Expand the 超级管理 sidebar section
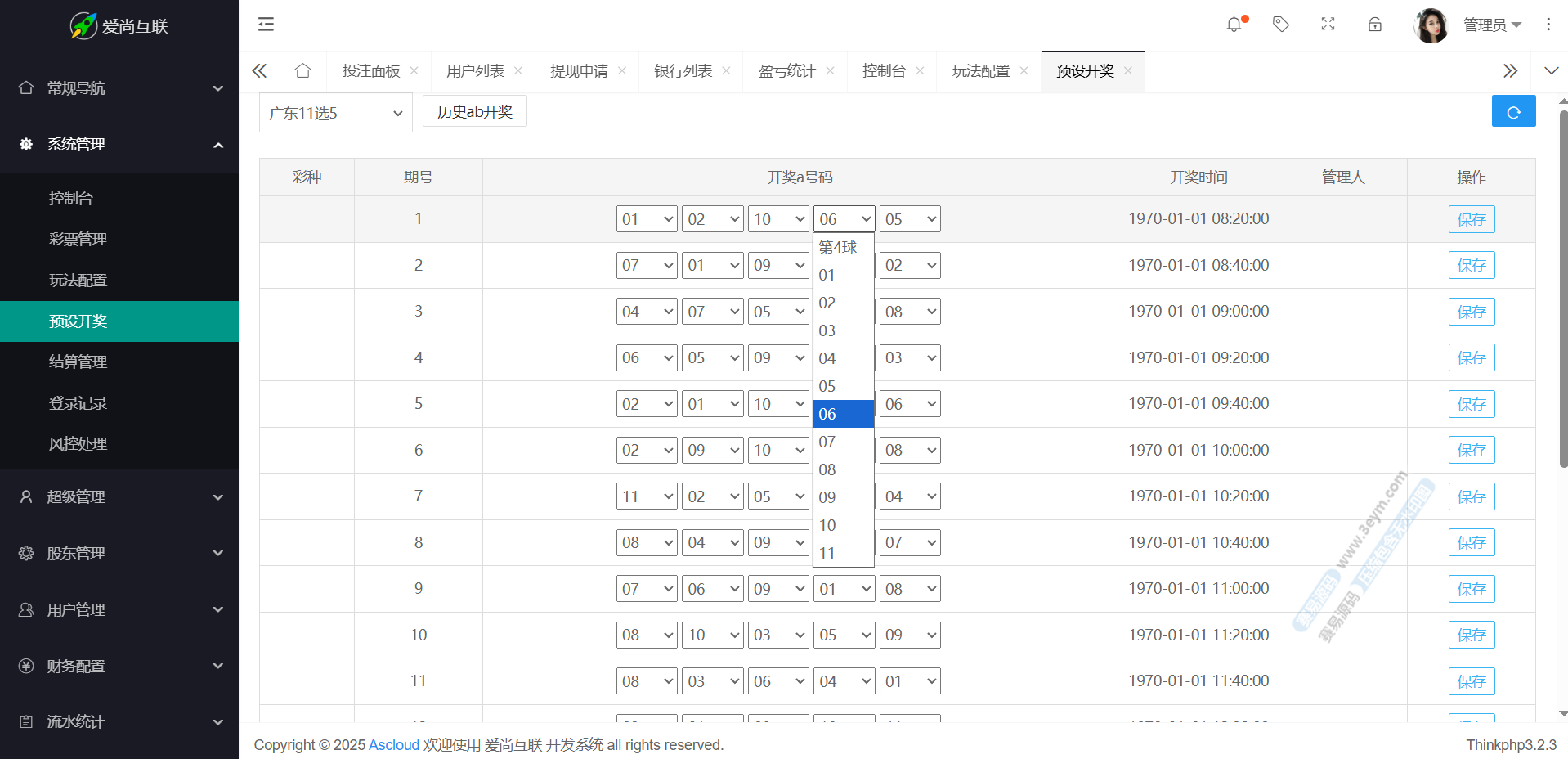Image resolution: width=1568 pixels, height=759 pixels. [119, 496]
